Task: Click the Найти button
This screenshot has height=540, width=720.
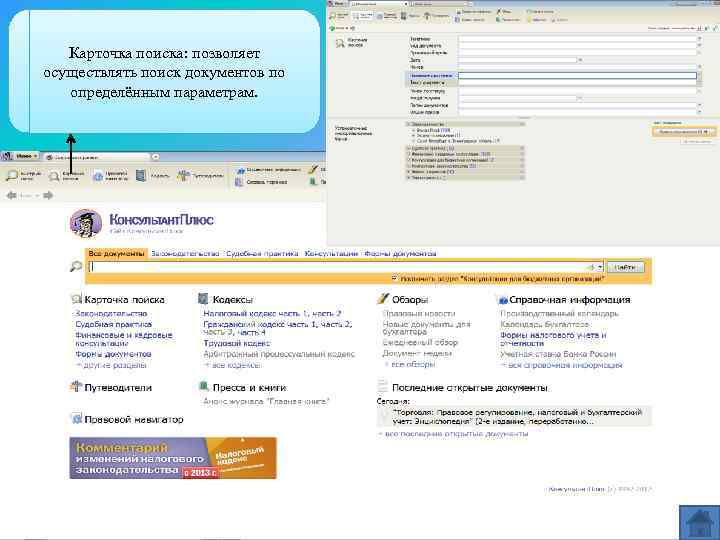Action: click(x=625, y=267)
